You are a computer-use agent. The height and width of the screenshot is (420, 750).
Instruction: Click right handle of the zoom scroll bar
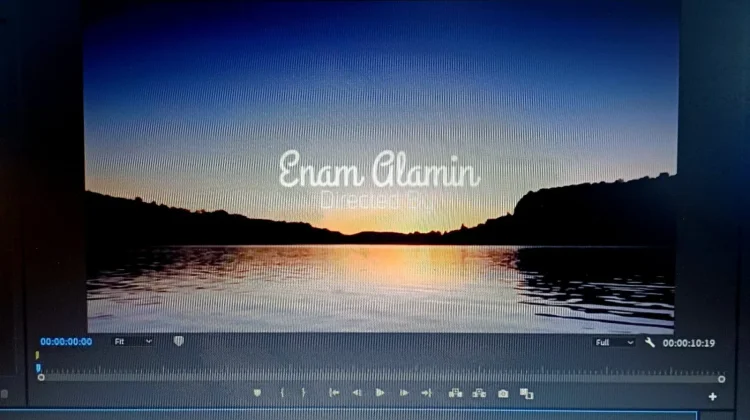click(x=721, y=379)
